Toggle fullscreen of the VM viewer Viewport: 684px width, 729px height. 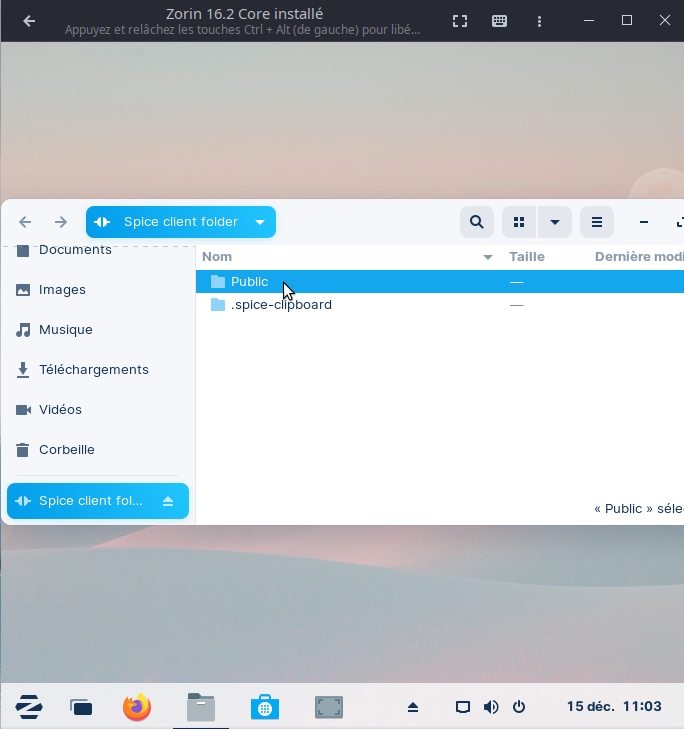pos(460,21)
